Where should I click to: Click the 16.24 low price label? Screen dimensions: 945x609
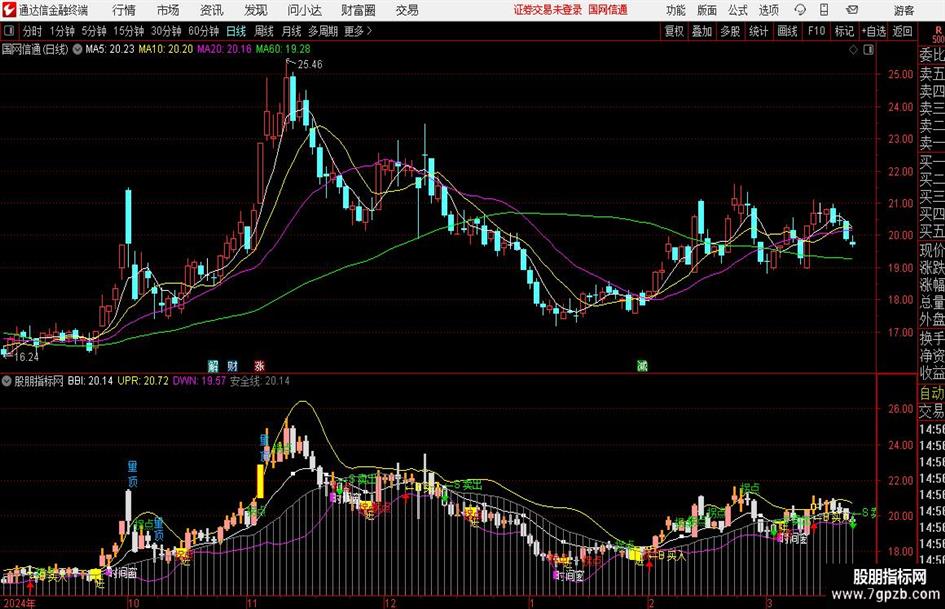(x=26, y=357)
